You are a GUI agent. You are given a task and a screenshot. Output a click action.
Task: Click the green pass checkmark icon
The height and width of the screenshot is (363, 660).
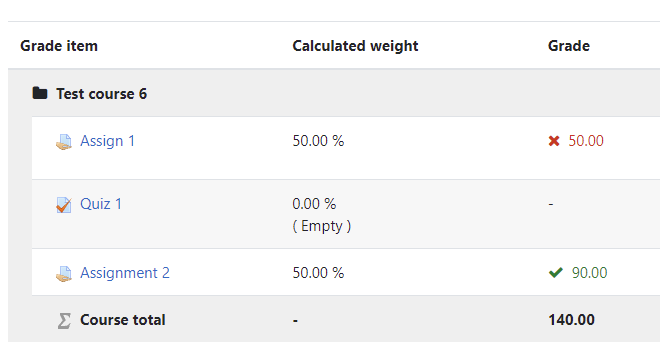[x=556, y=273]
